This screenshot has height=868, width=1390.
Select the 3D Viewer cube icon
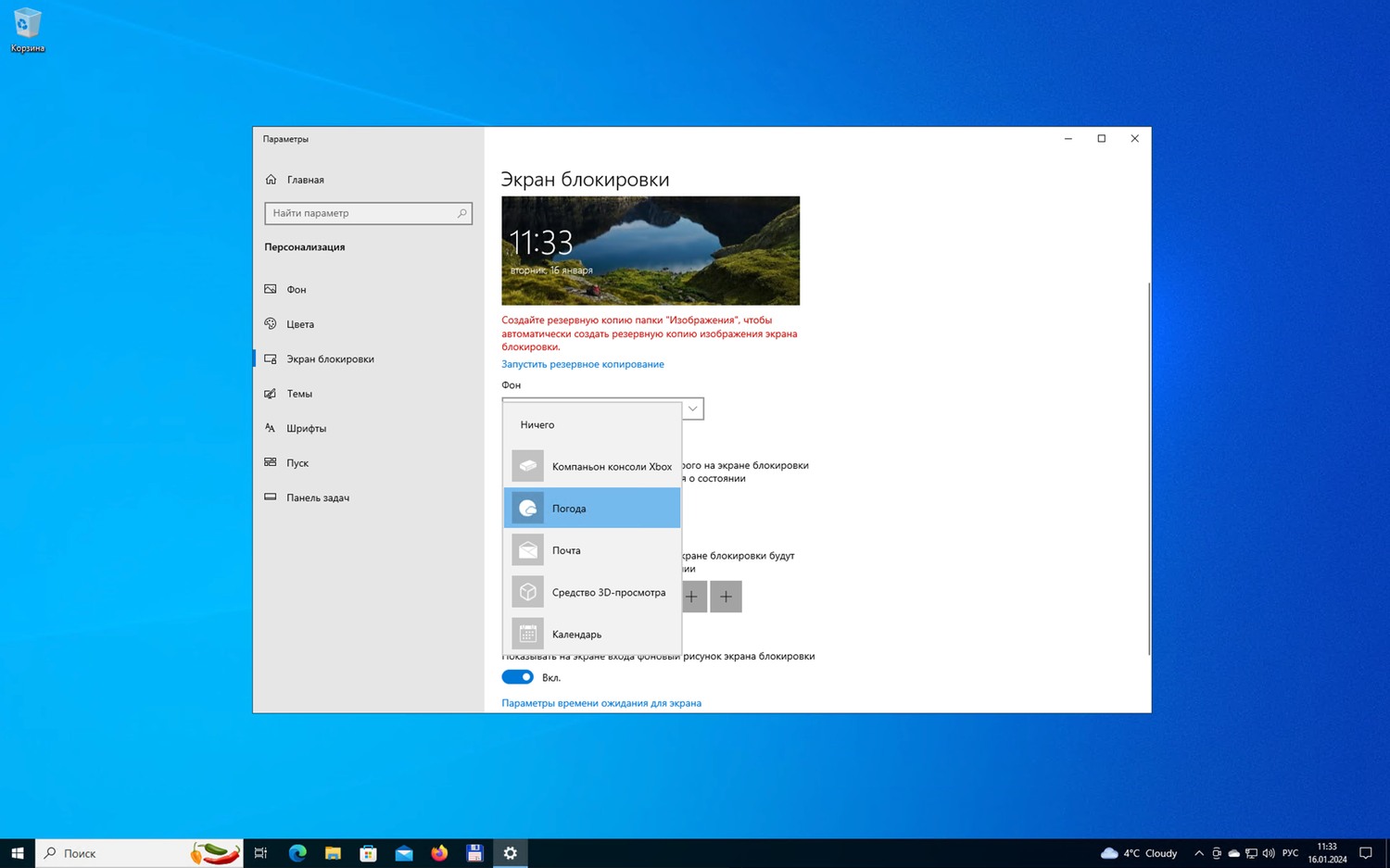(x=527, y=592)
